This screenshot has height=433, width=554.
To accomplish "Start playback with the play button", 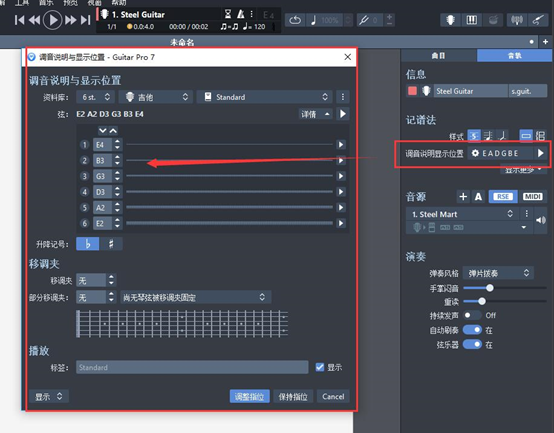I will [x=53, y=20].
